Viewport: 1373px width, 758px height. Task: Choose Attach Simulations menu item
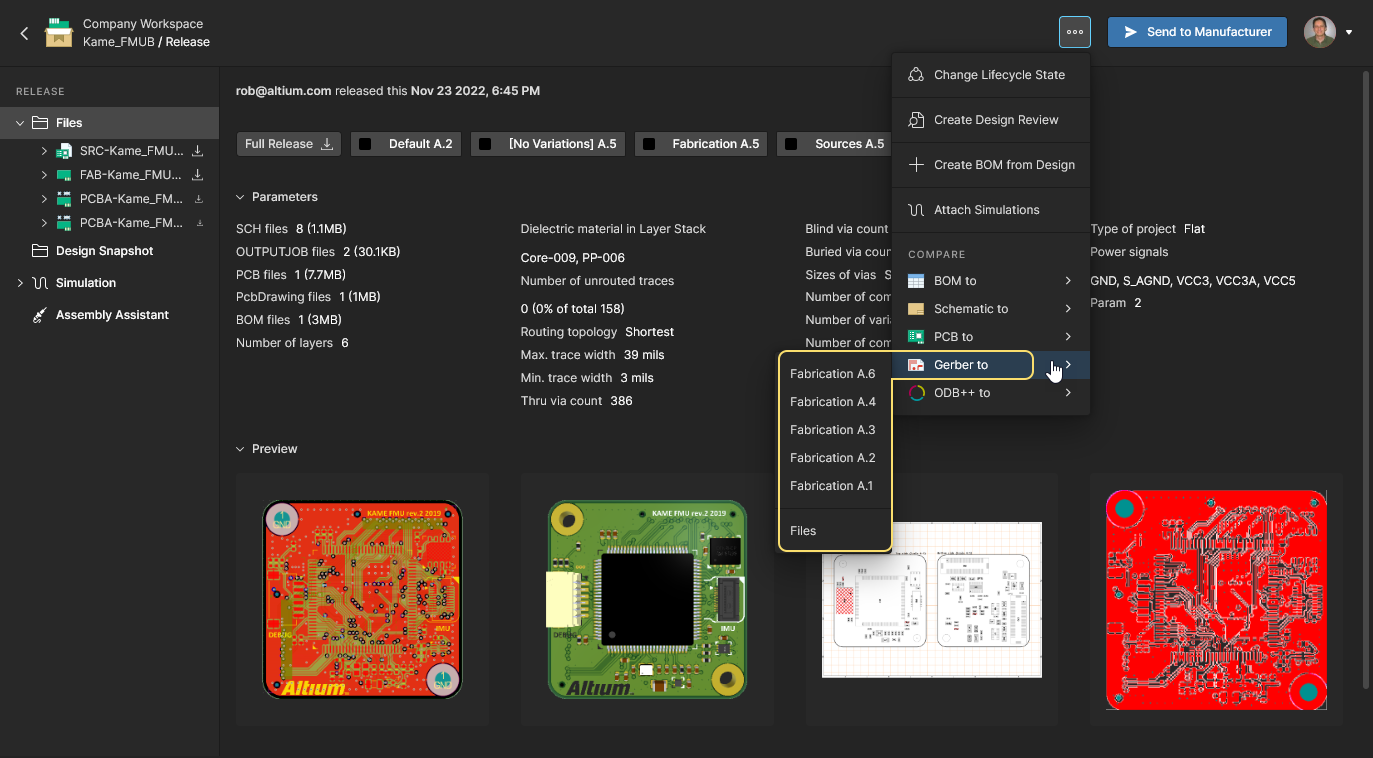tap(991, 210)
